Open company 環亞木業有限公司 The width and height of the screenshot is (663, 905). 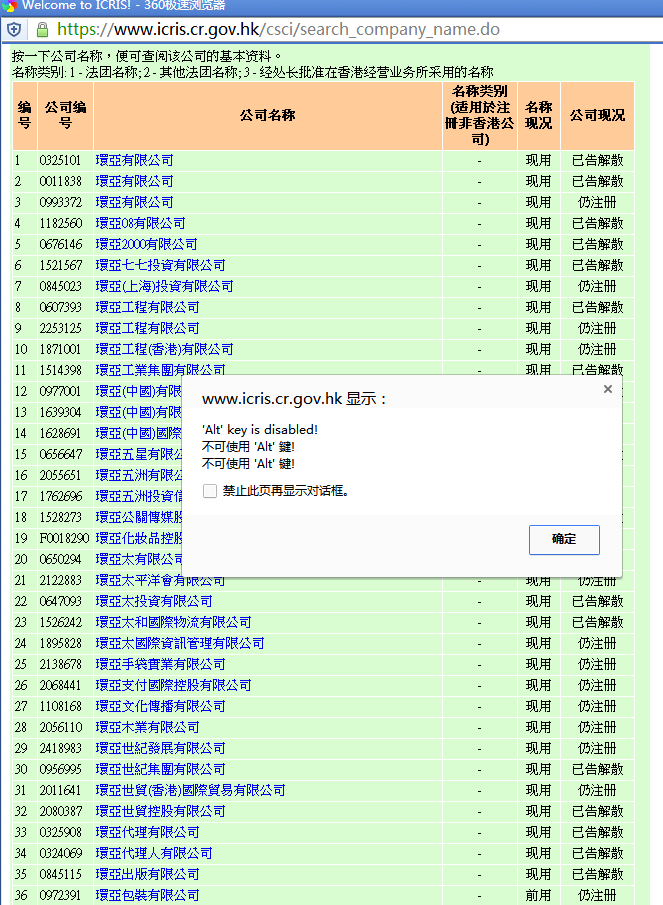(x=147, y=727)
